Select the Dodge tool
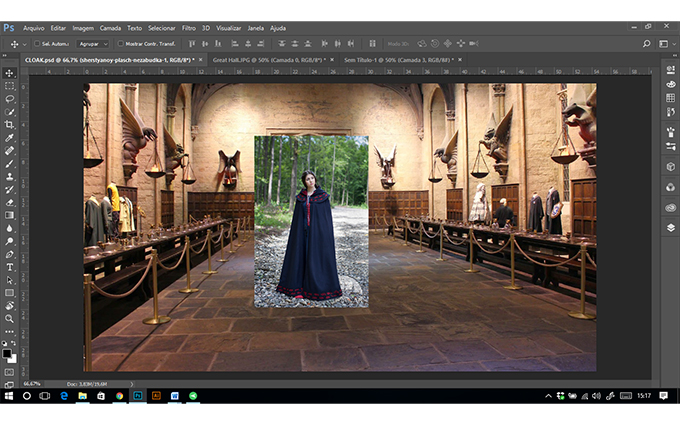 (x=9, y=241)
